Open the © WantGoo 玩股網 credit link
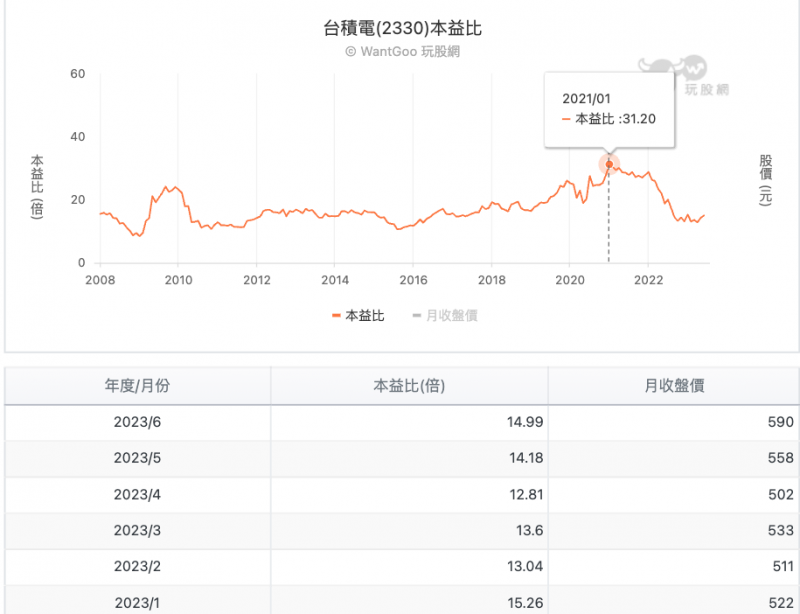The height and width of the screenshot is (614, 800). 402,52
